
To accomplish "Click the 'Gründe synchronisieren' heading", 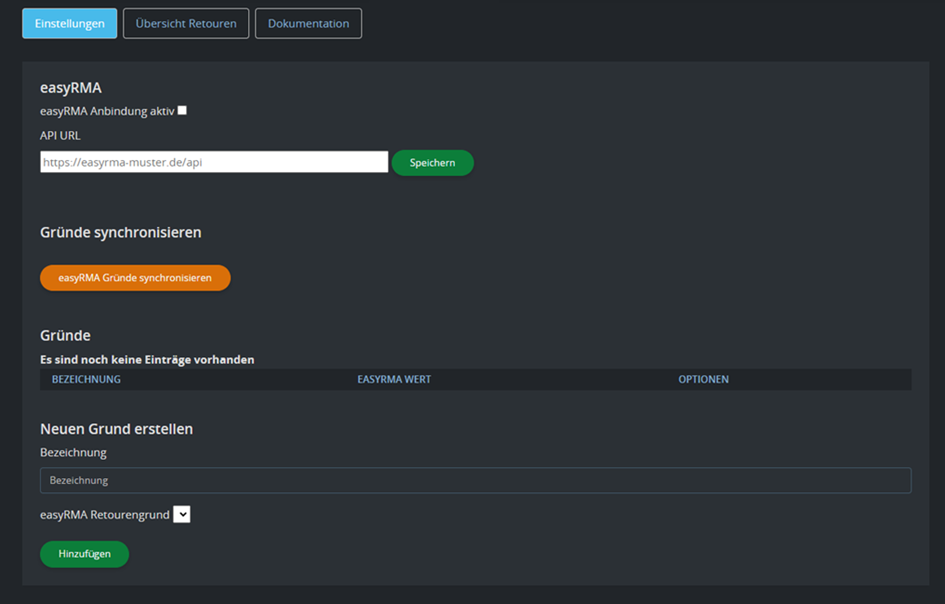I will [x=121, y=233].
